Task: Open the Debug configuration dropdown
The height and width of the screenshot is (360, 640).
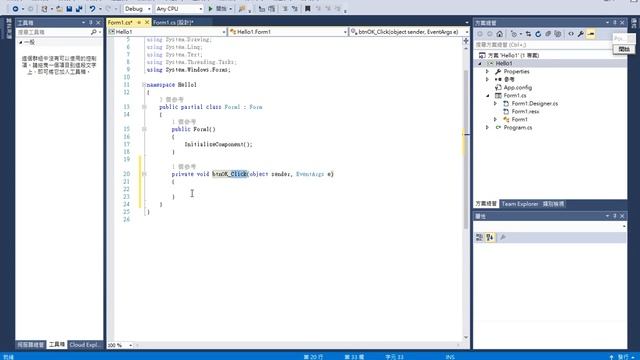Action: 138,9
